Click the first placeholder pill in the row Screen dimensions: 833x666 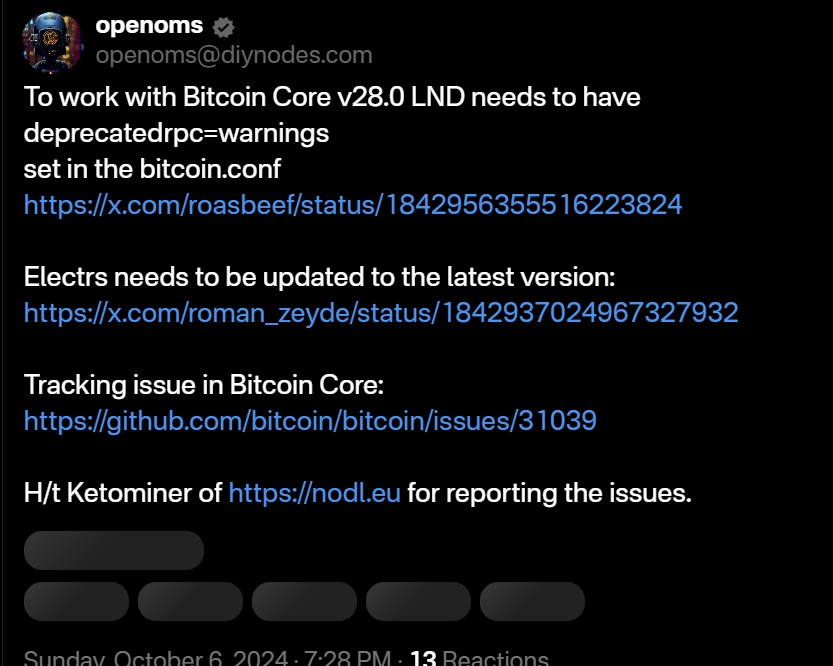click(76, 601)
